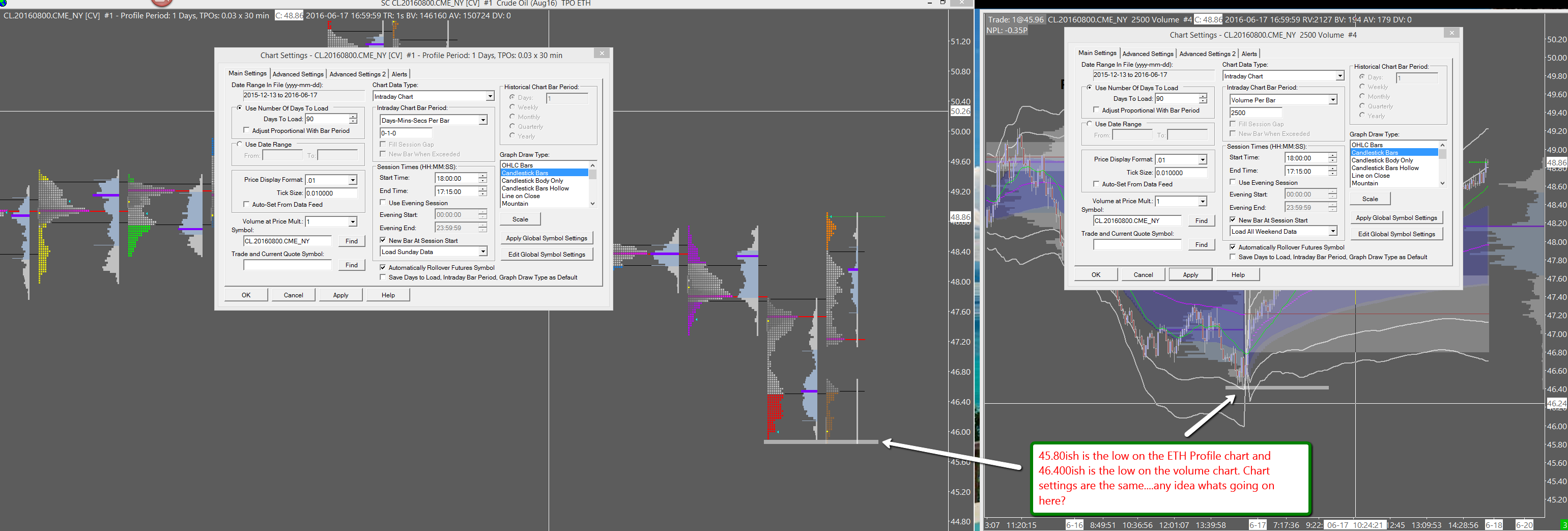
Task: Close the TPO profile Chart Settings dialog
Action: 602,53
